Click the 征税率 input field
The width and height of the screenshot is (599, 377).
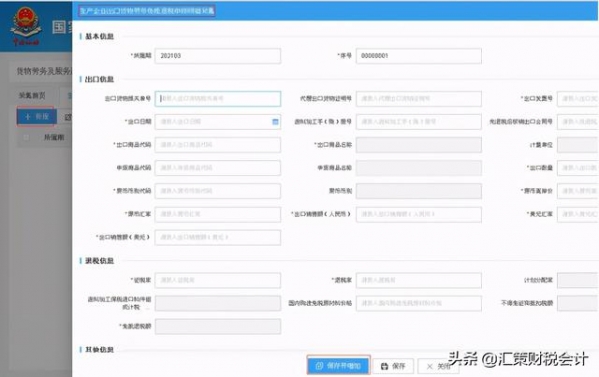(x=218, y=280)
